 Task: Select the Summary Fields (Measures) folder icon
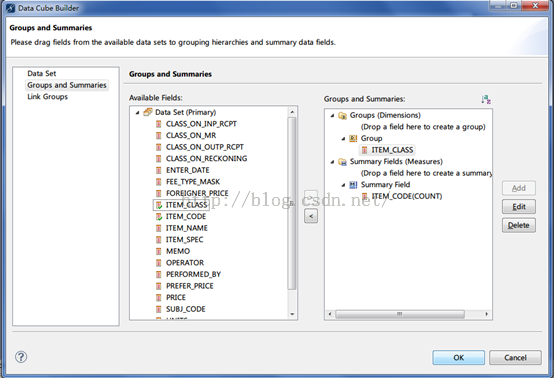tap(342, 162)
